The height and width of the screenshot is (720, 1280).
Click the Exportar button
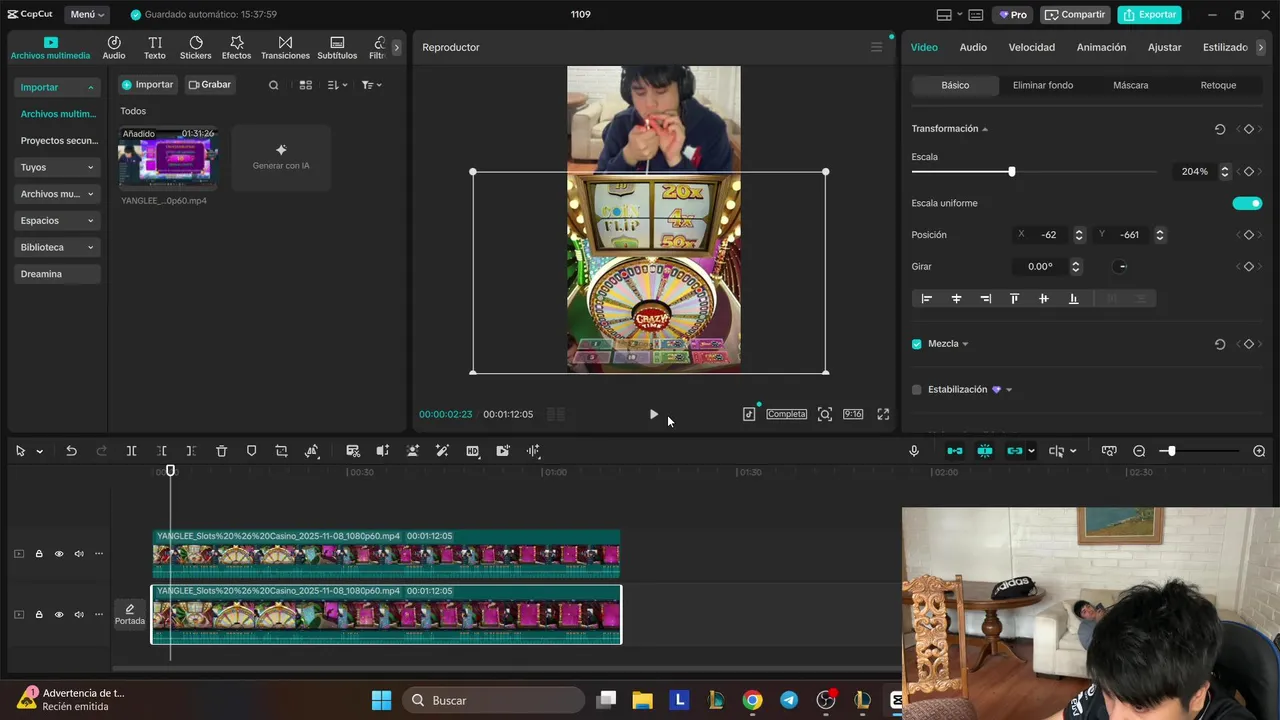(1149, 15)
